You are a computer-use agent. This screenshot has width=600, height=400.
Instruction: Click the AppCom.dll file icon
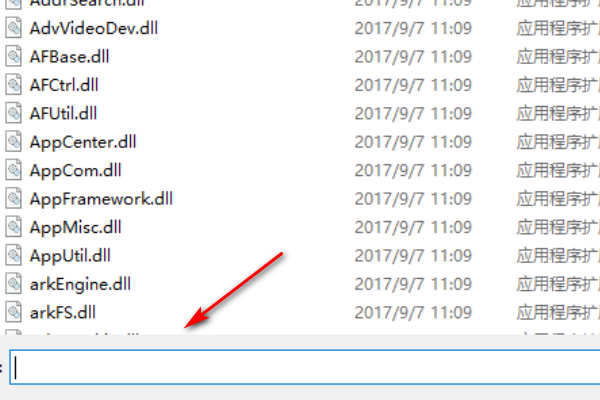pyautogui.click(x=13, y=170)
